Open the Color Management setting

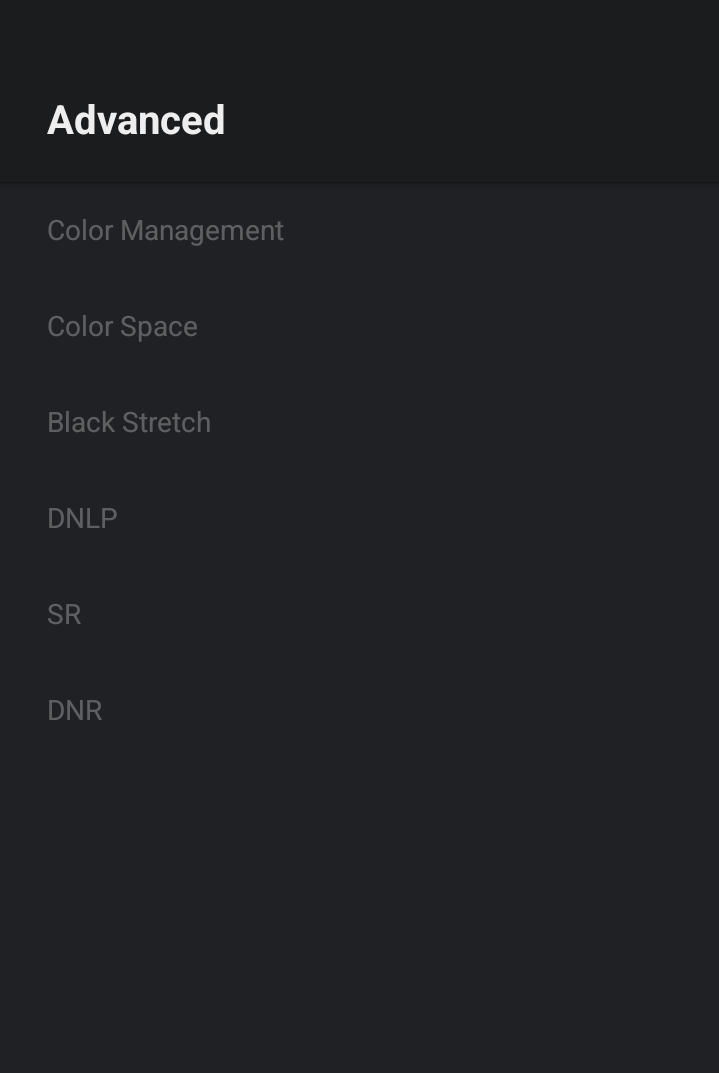(165, 231)
